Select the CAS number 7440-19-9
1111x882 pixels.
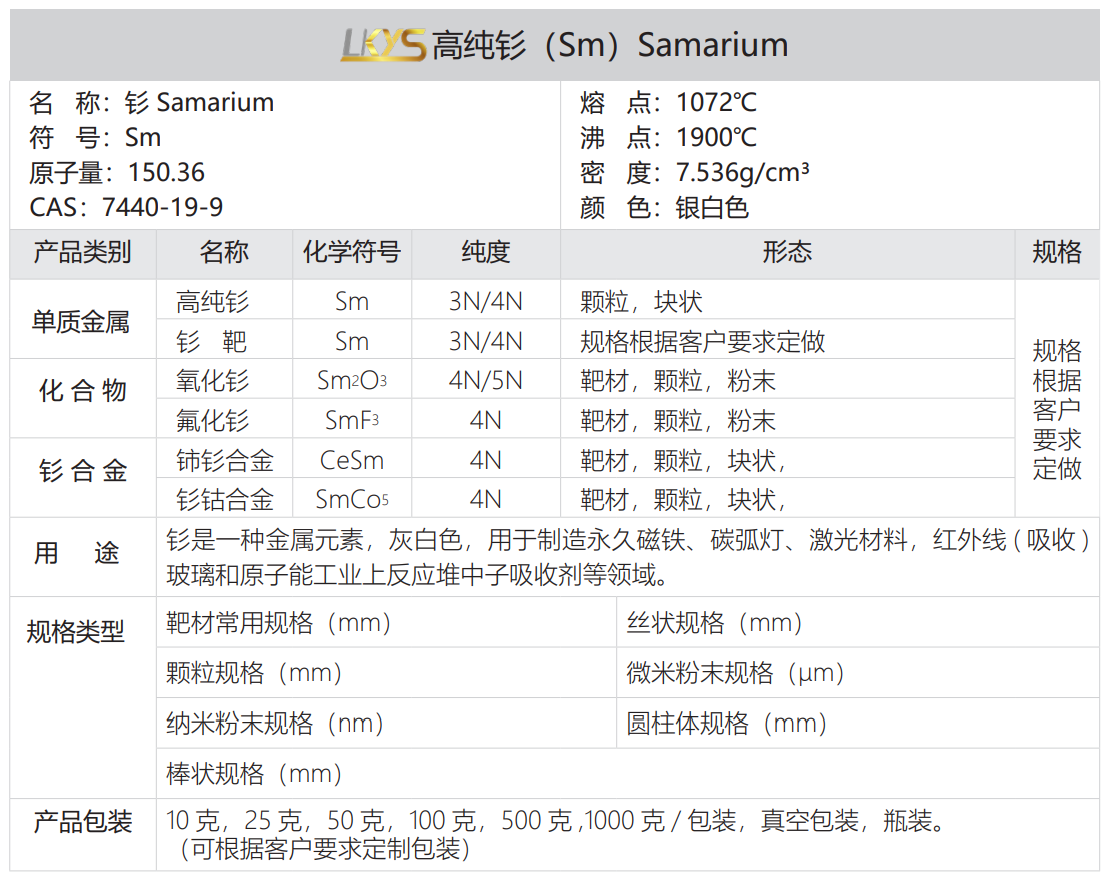pyautogui.click(x=162, y=207)
